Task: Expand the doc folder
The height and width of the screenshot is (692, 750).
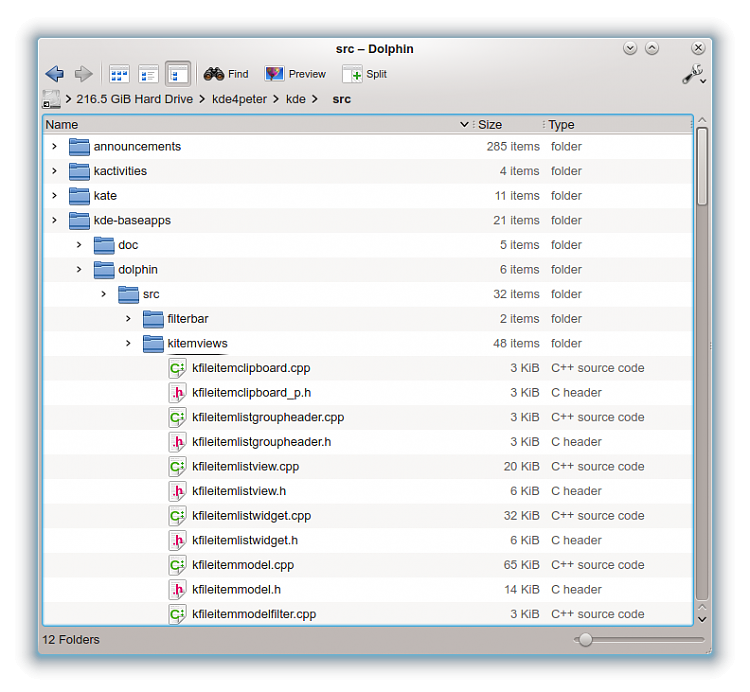Action: 79,245
